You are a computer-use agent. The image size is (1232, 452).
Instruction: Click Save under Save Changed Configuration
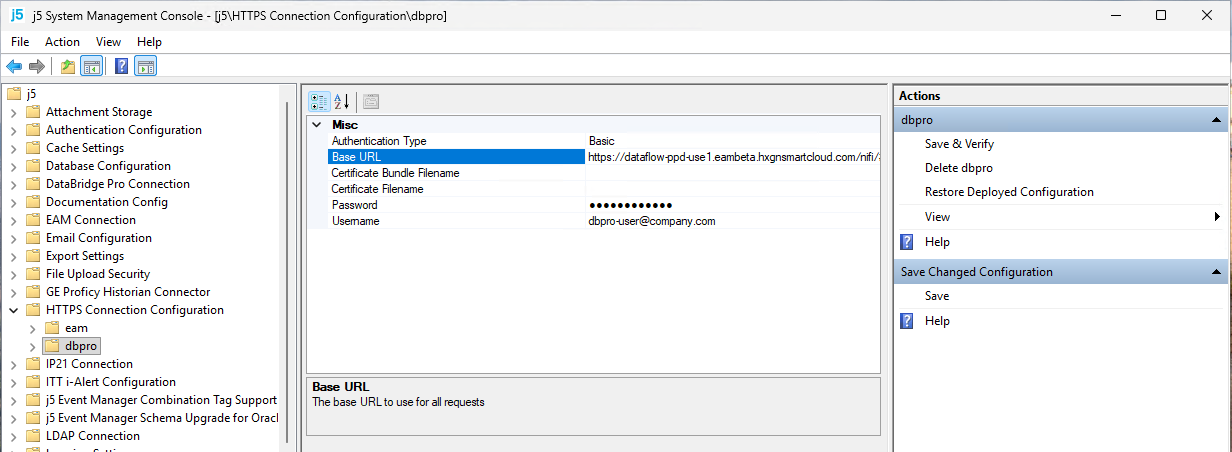pyautogui.click(x=937, y=296)
